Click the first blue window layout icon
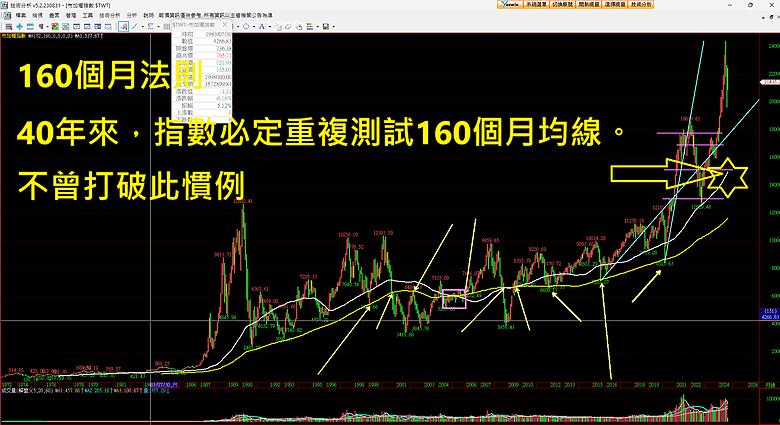The image size is (780, 425). click(77, 26)
